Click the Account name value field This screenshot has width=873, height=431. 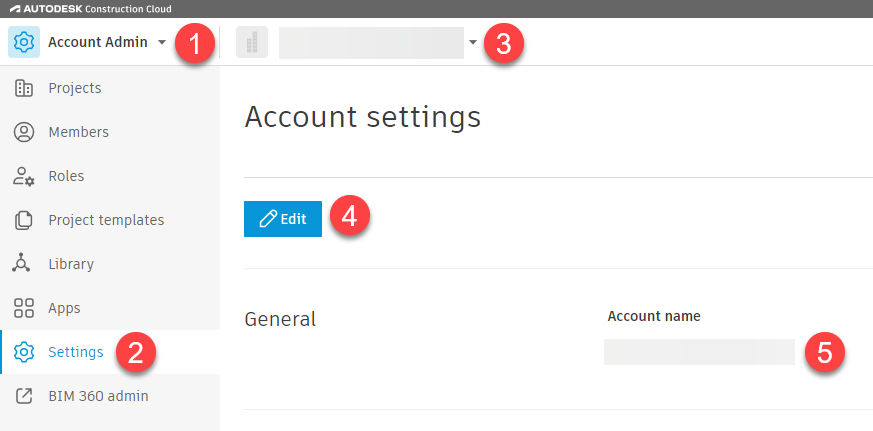[x=699, y=352]
